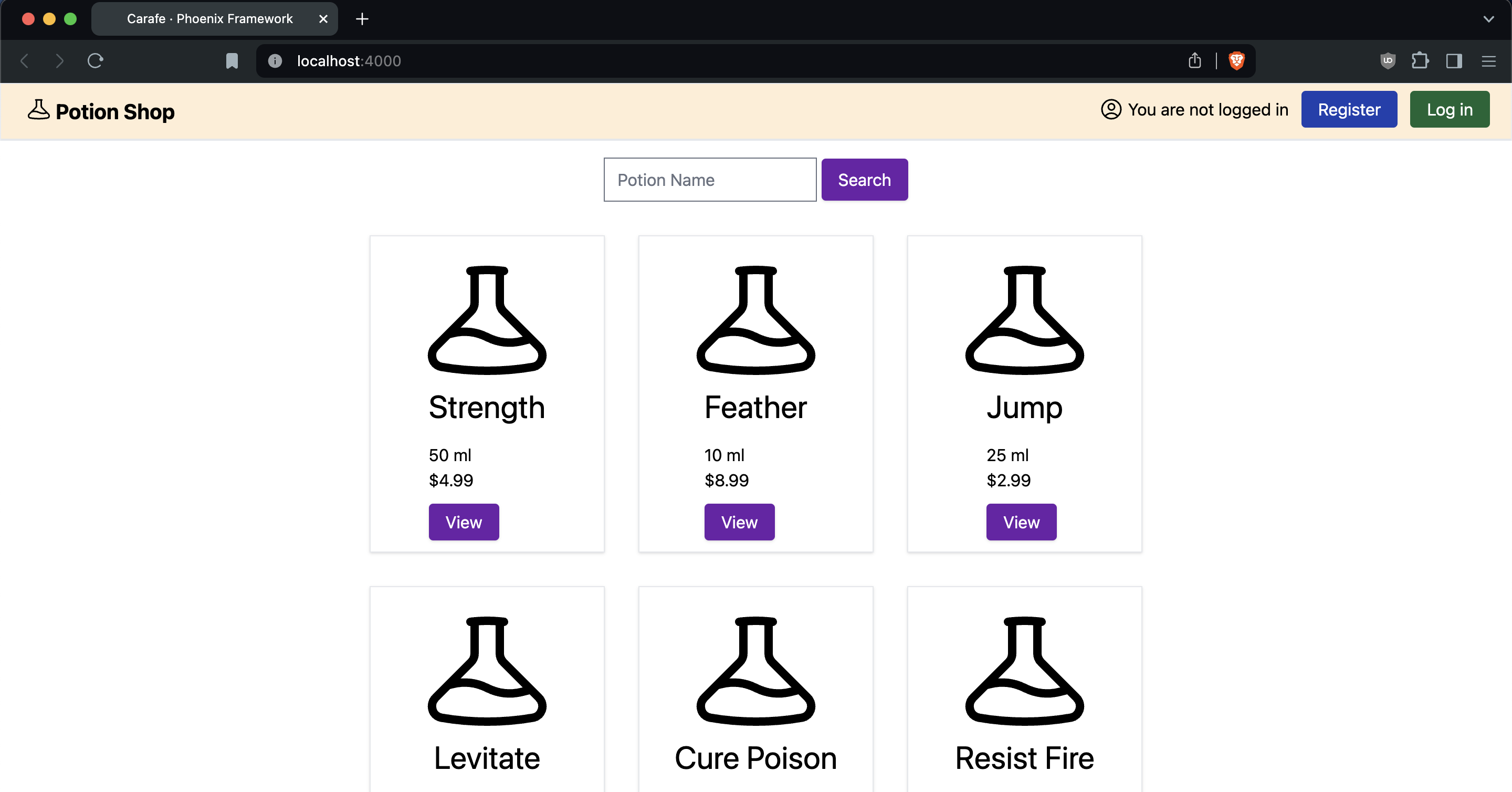The width and height of the screenshot is (1512, 792).
Task: Click the $4.99 price text
Action: coord(451,480)
